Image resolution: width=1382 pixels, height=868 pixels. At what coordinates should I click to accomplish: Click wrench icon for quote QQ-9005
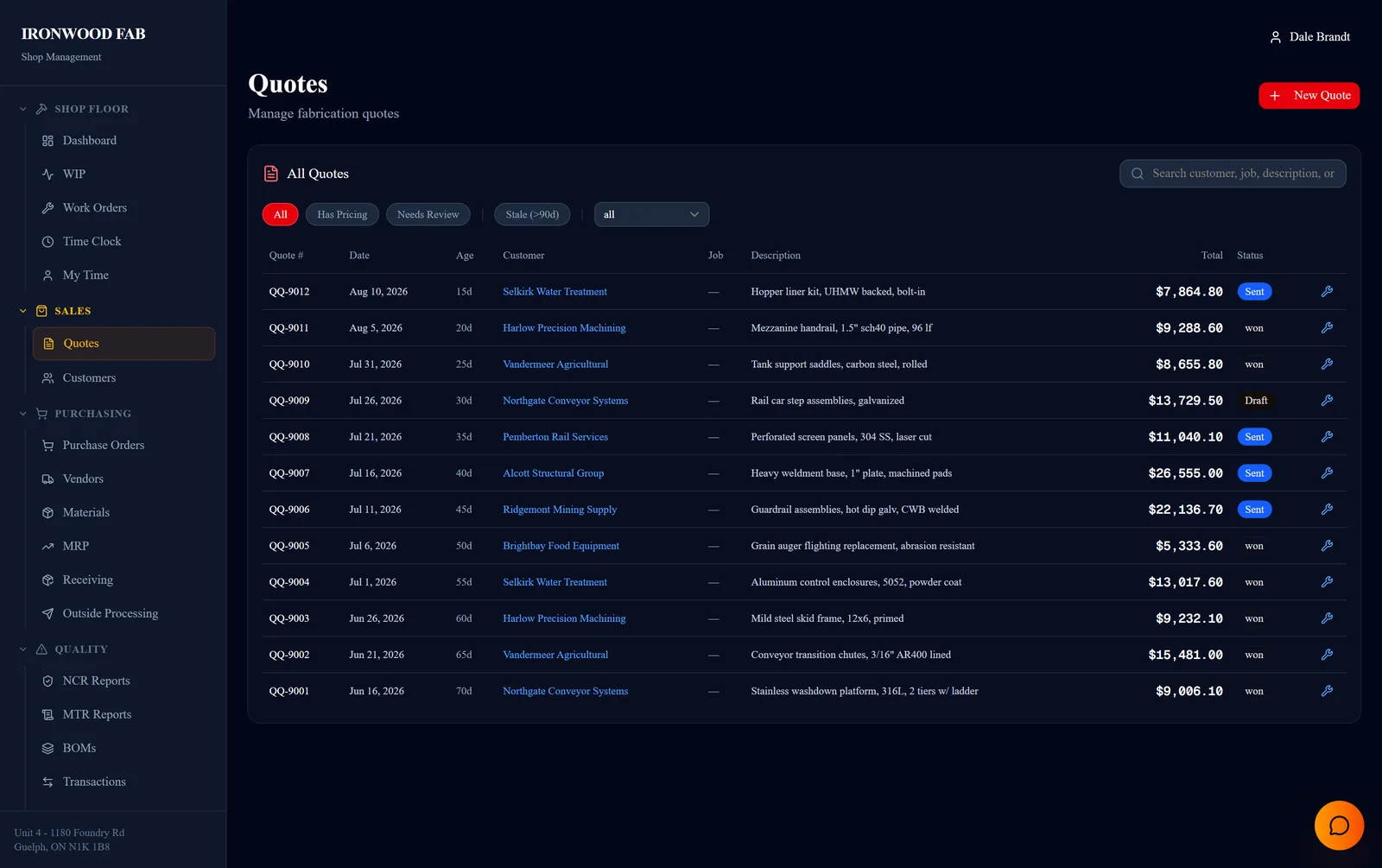[x=1327, y=546]
